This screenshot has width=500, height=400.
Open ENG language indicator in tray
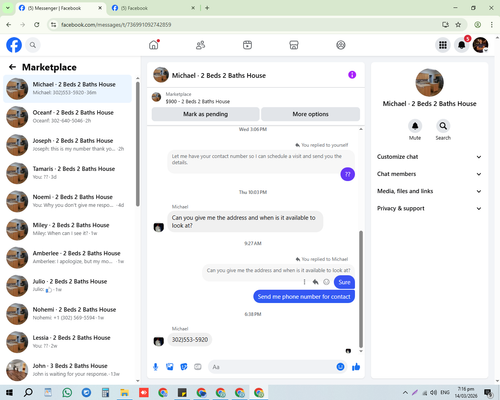click(x=445, y=393)
